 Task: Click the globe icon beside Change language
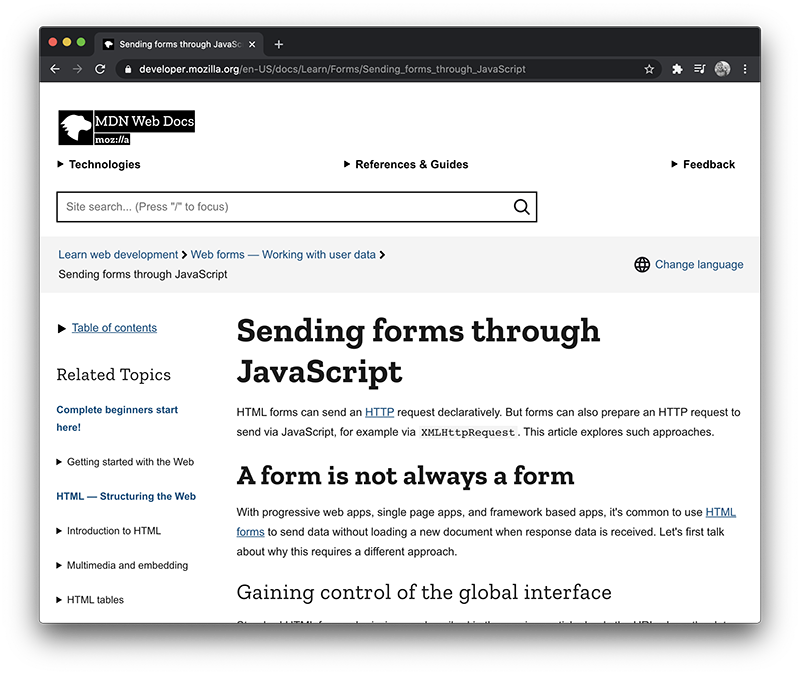pos(641,264)
